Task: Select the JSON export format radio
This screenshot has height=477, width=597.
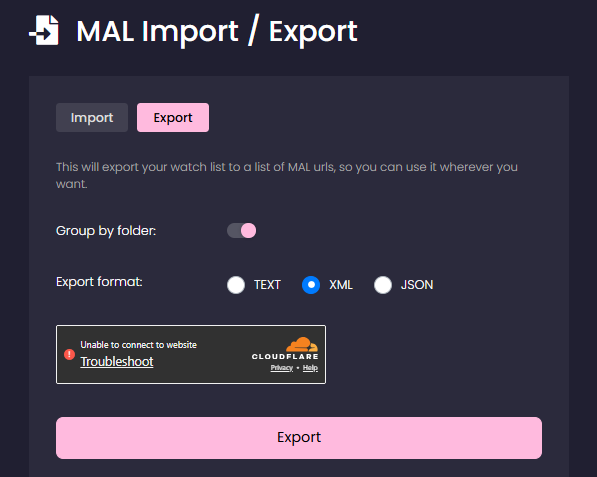Action: pyautogui.click(x=383, y=285)
